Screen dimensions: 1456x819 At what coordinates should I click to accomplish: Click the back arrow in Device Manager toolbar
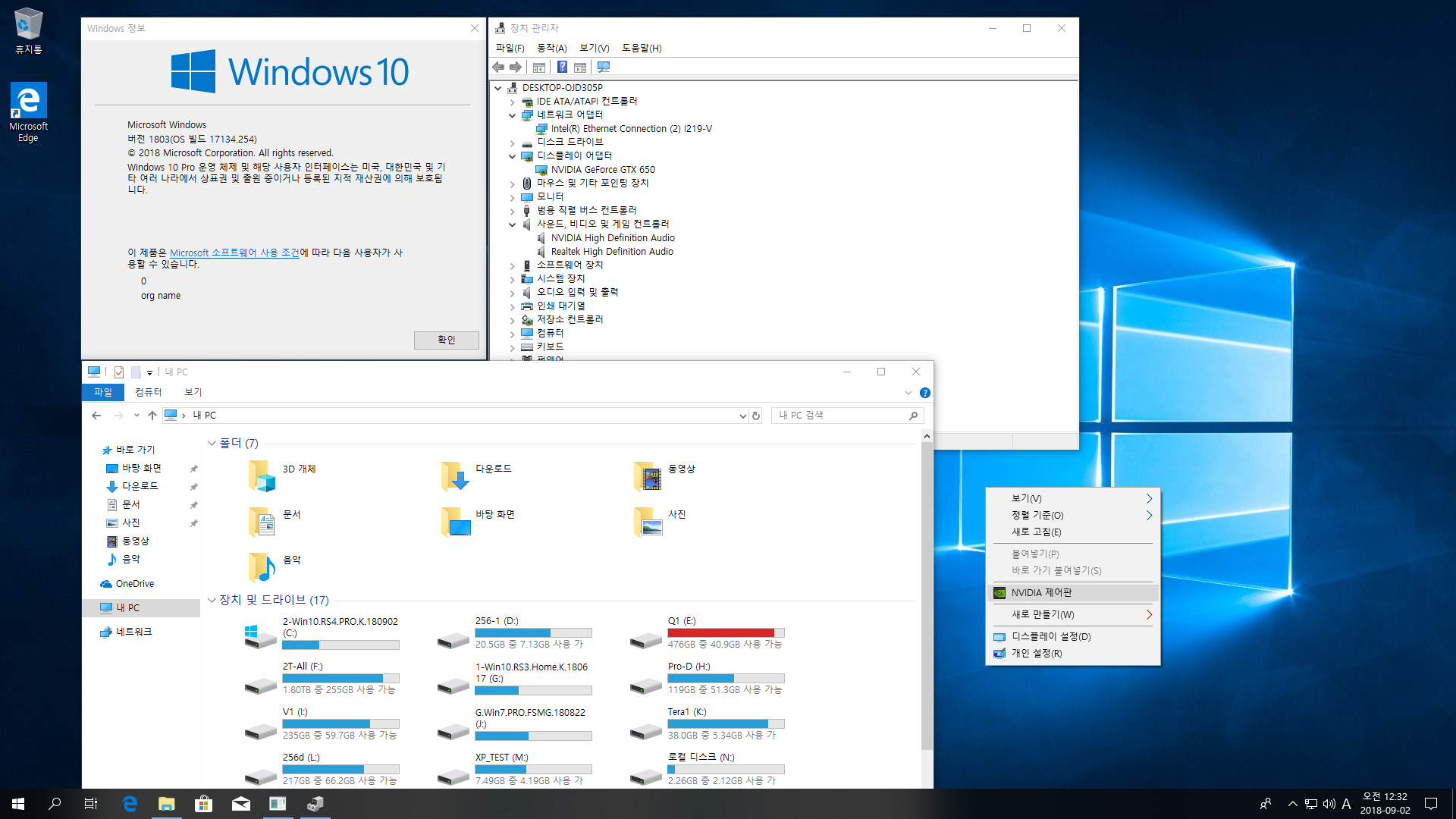pyautogui.click(x=498, y=67)
